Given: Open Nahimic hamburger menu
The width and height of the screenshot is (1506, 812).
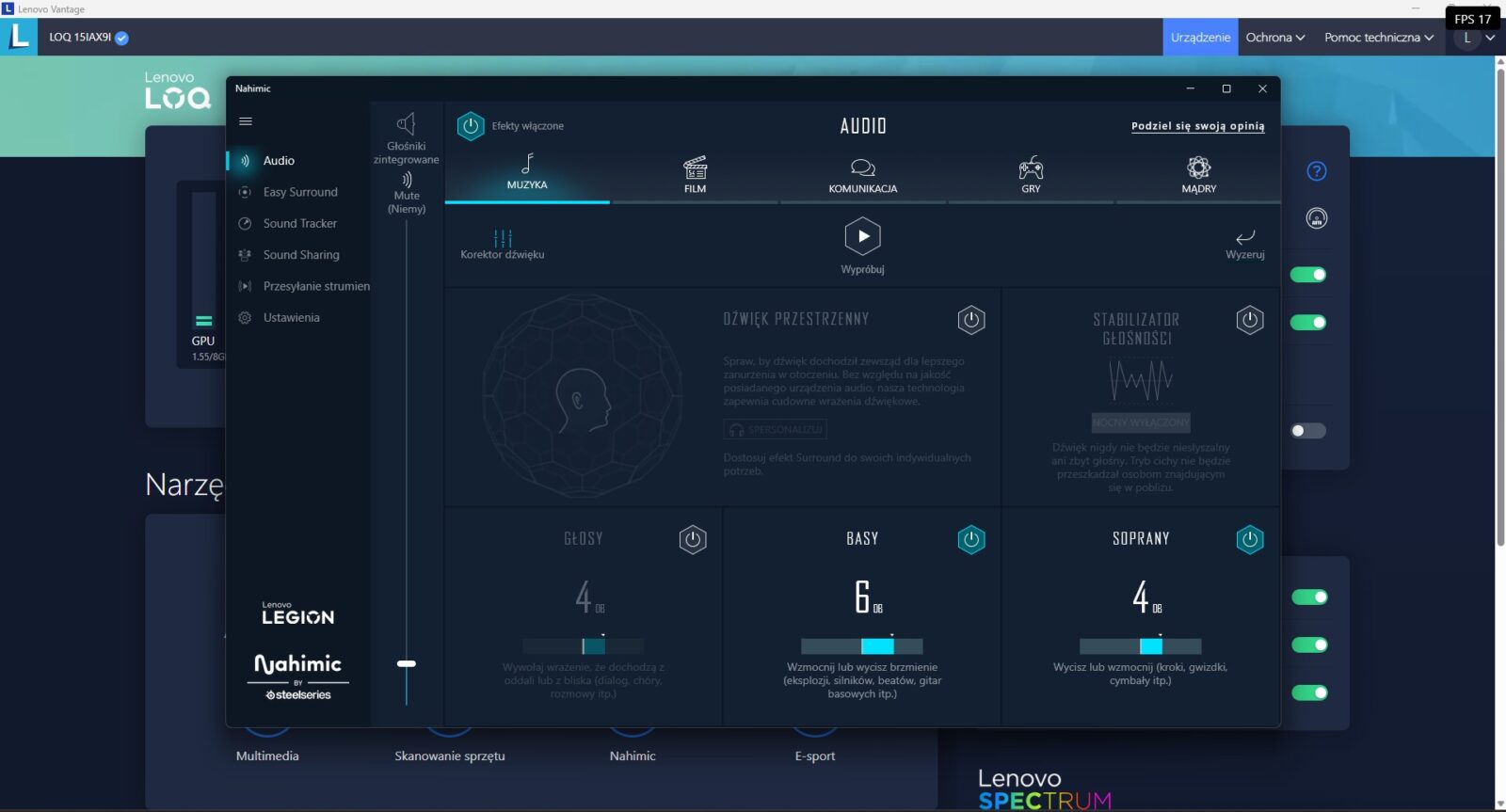Looking at the screenshot, I should coord(246,121).
